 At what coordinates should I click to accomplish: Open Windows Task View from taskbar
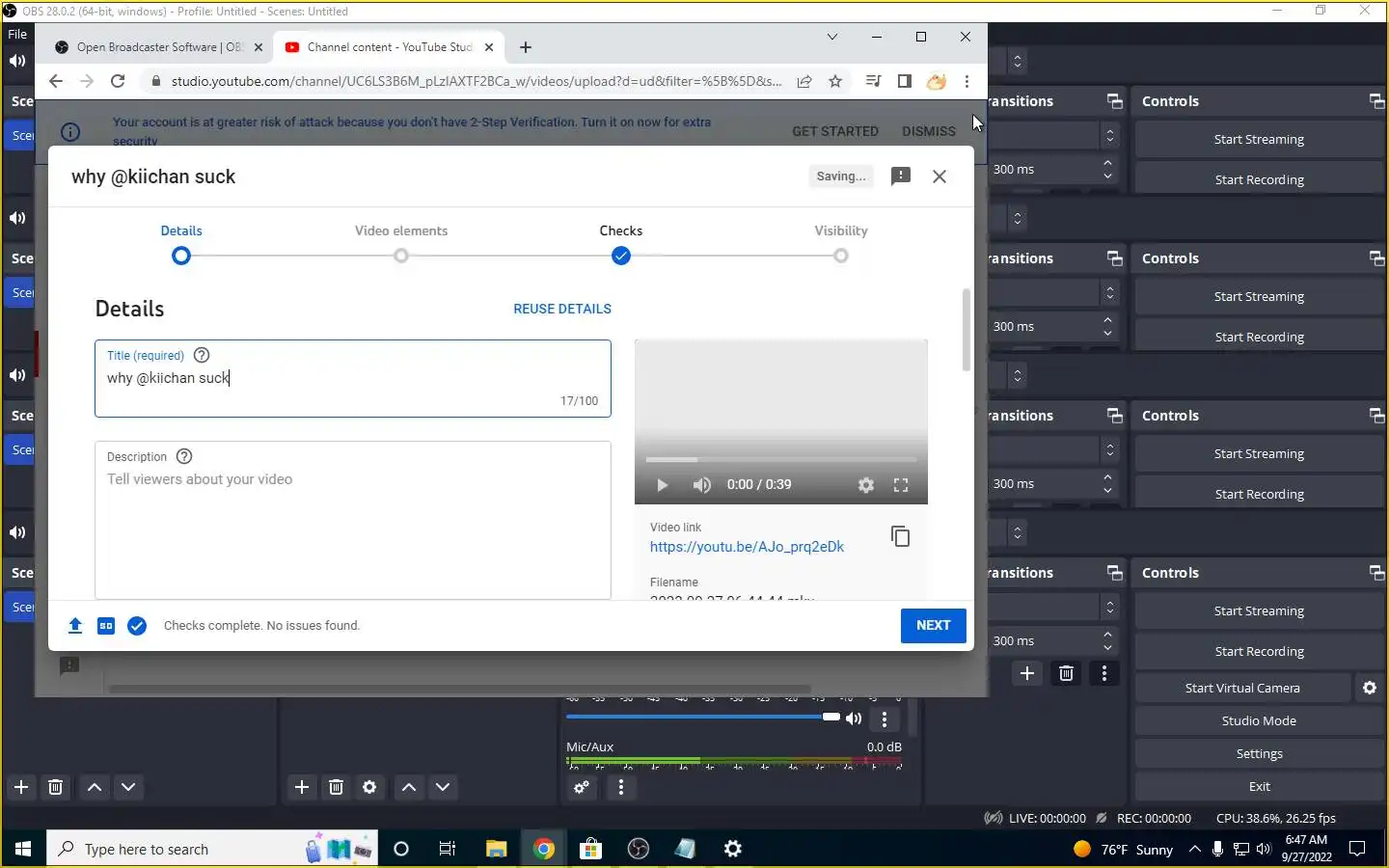click(x=448, y=849)
